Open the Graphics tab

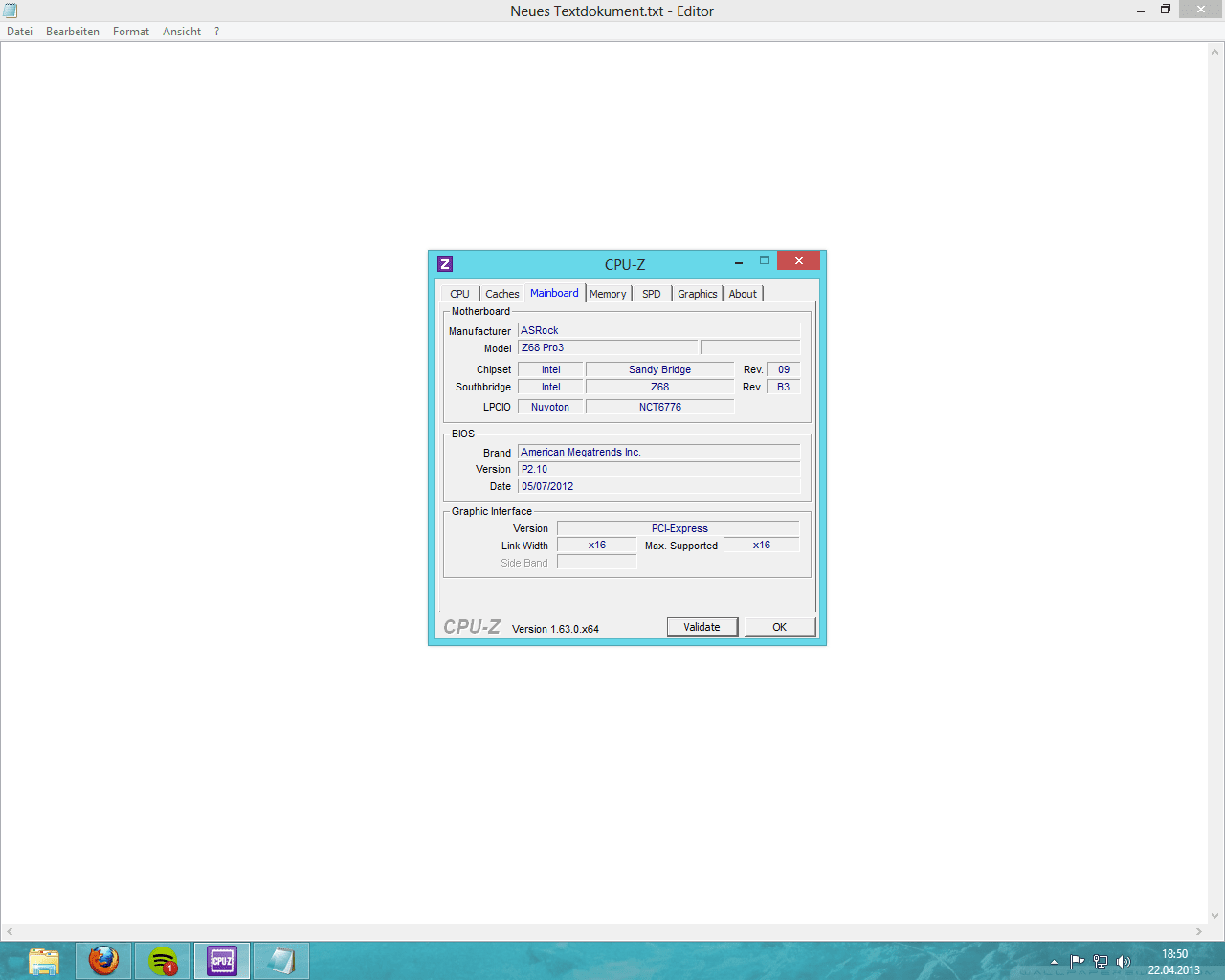click(698, 294)
